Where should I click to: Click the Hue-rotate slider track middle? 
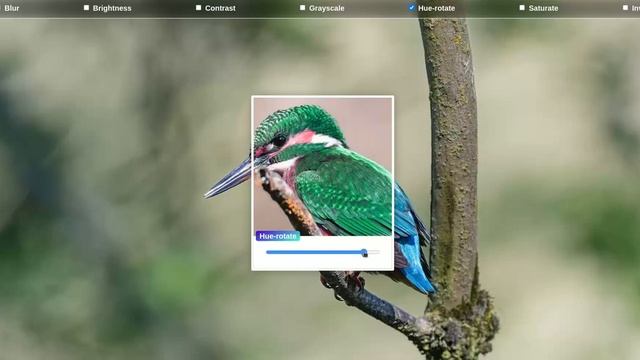click(322, 252)
